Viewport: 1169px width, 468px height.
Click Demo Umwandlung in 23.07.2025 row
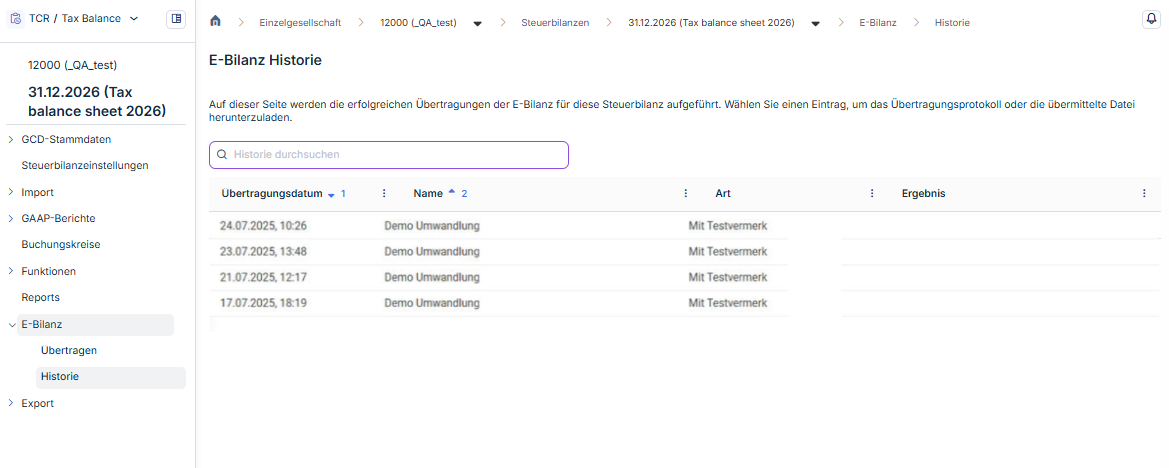tap(432, 251)
